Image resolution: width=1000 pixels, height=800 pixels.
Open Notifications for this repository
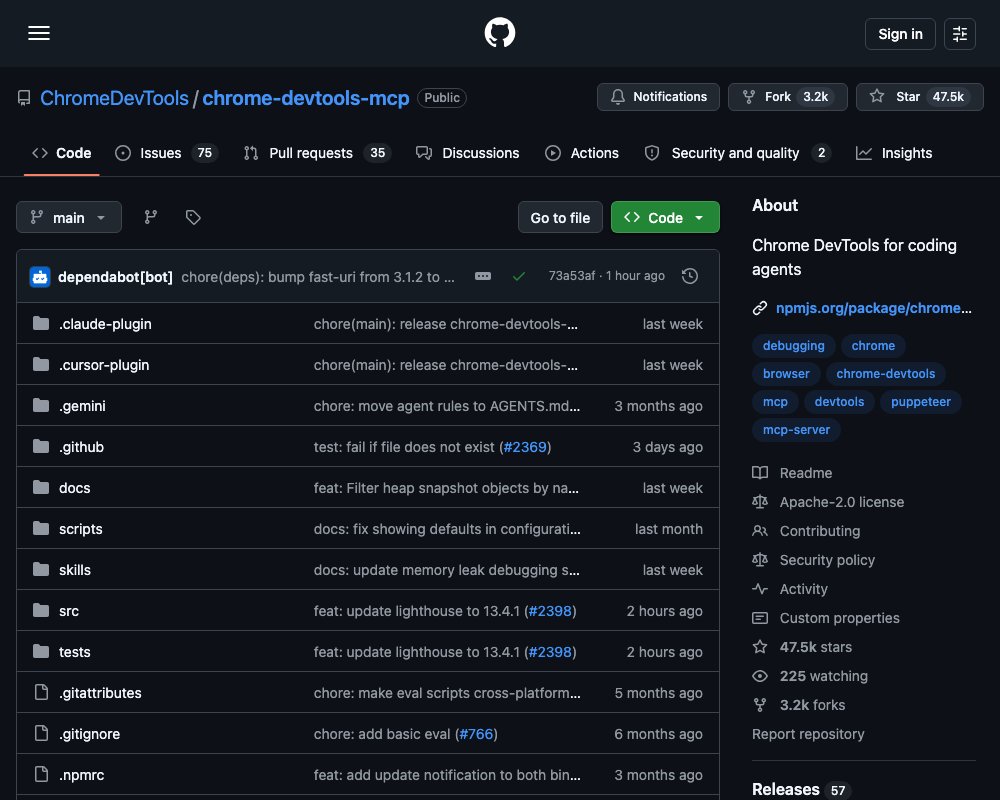click(658, 97)
